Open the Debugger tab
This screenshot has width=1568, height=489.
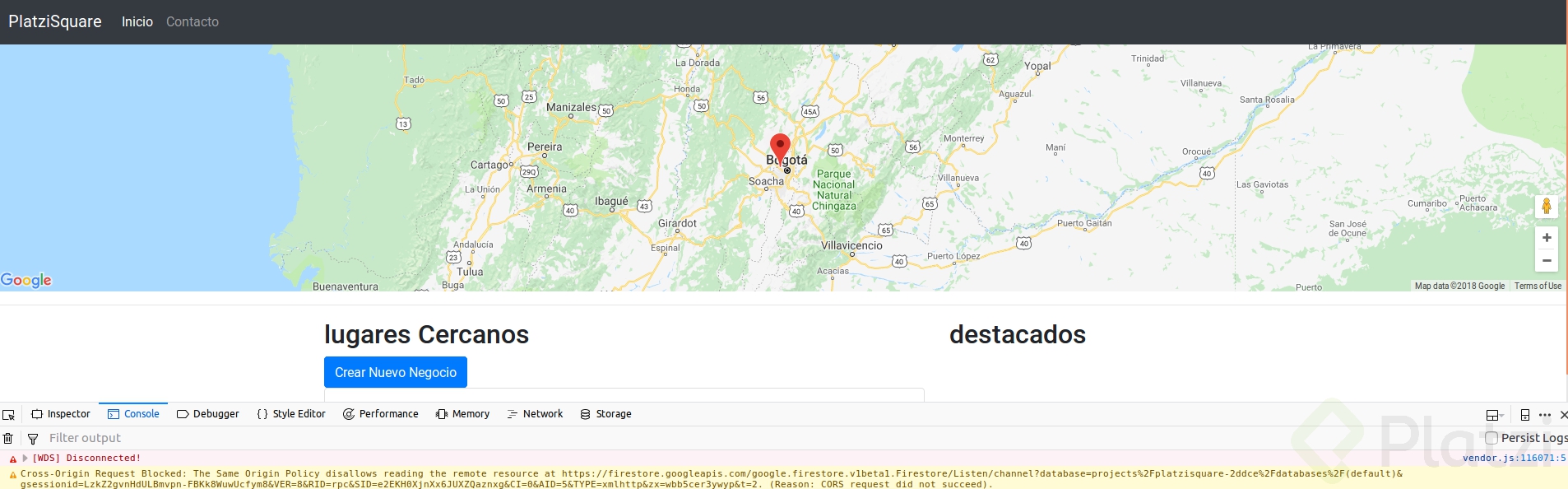tap(208, 414)
